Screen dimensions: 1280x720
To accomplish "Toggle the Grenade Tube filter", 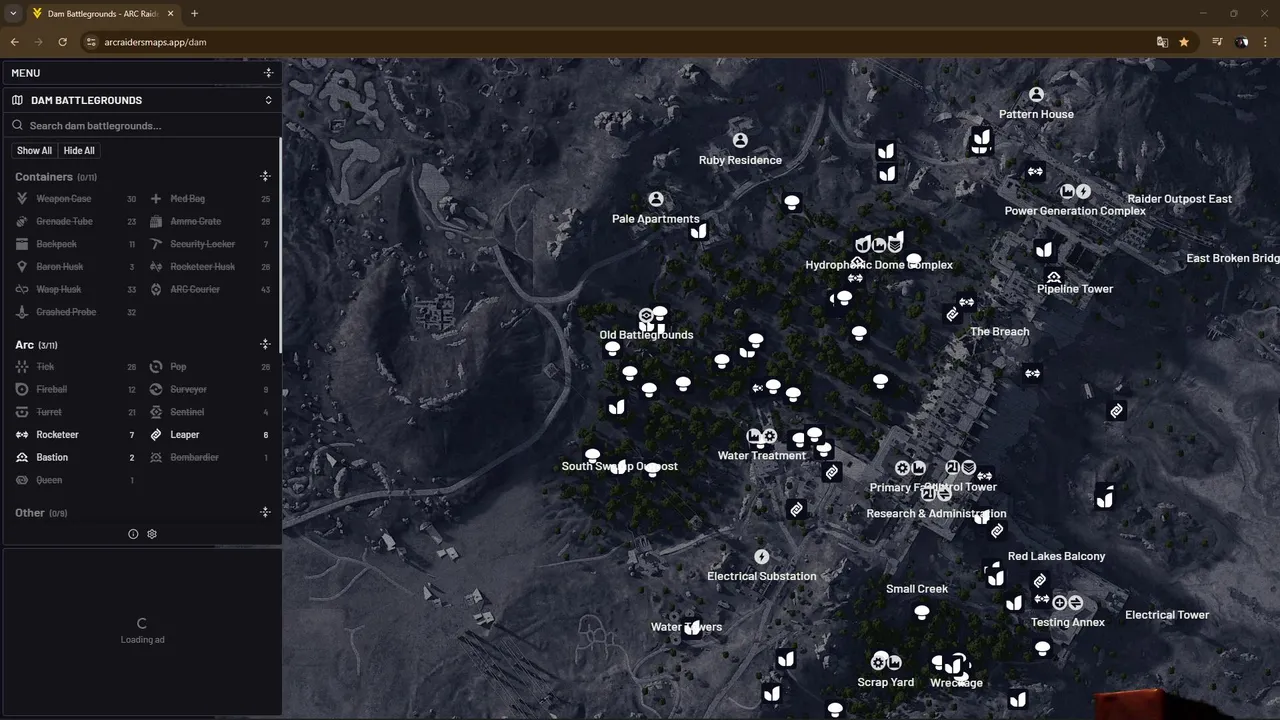I will tap(76, 222).
